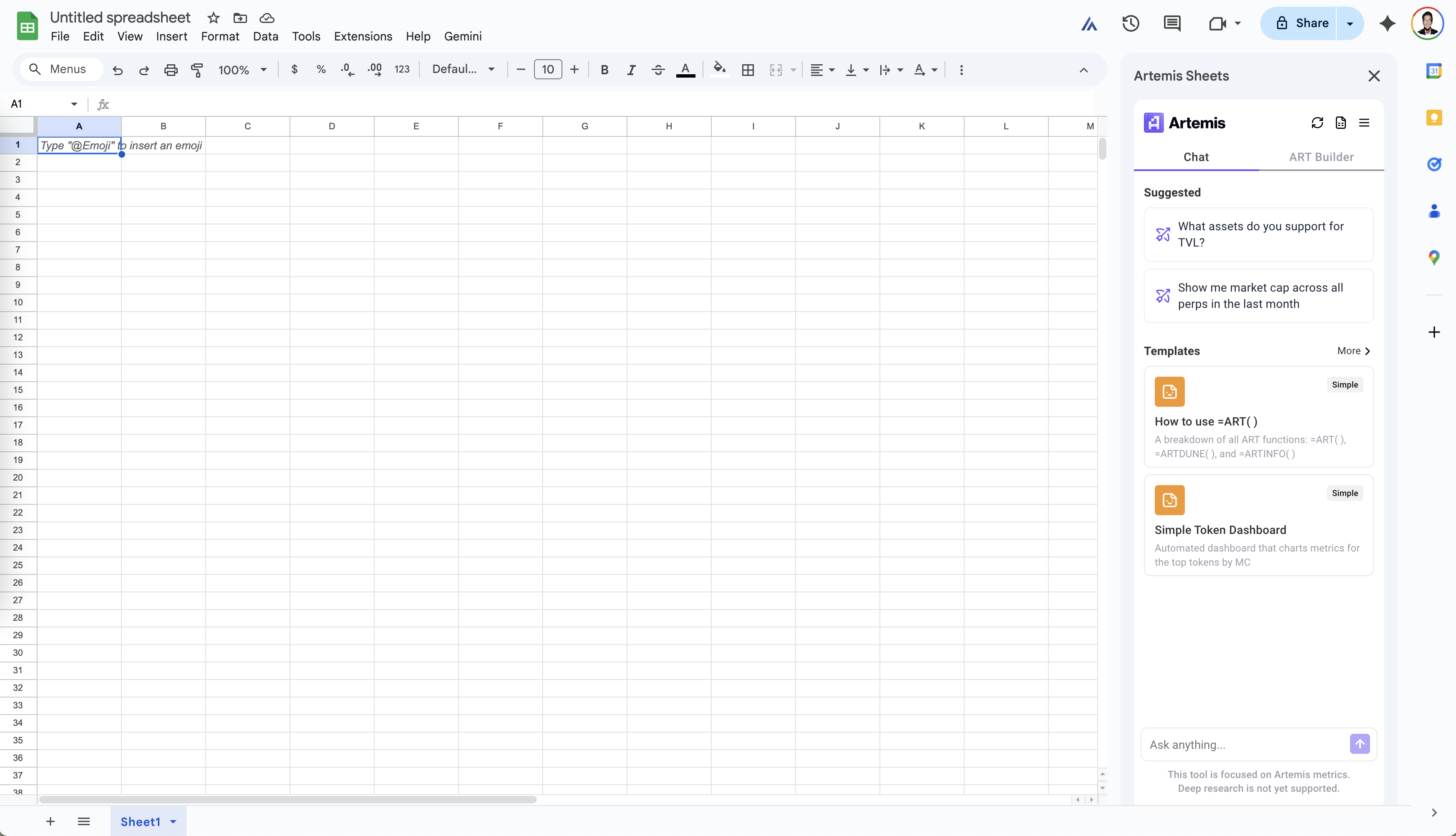This screenshot has height=836, width=1456.
Task: Click the paint format roller icon
Action: coord(197,70)
